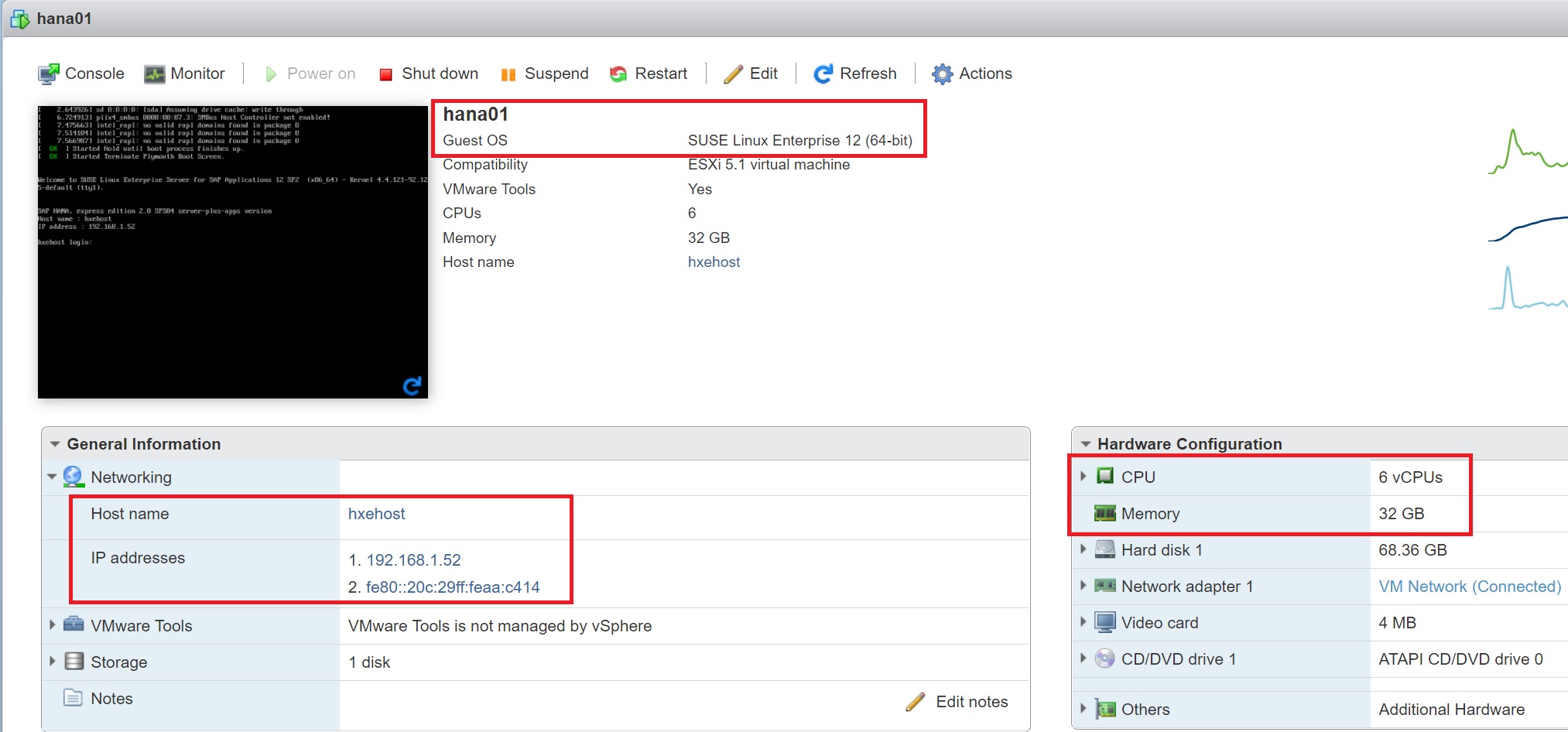Collapse the General Information panel
This screenshot has width=1568, height=732.
55,444
